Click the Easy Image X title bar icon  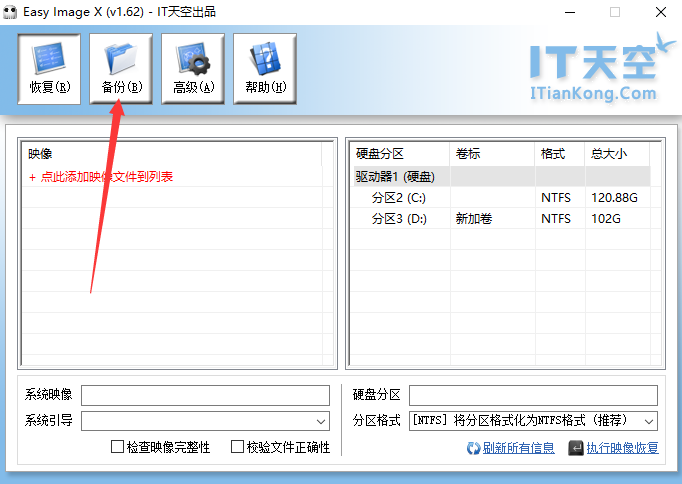[x=10, y=12]
